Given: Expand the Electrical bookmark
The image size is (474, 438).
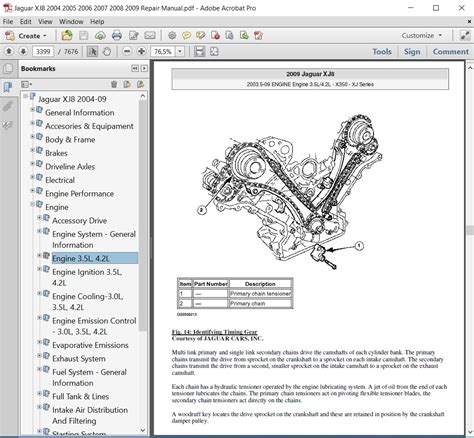Looking at the screenshot, I should click(32, 177).
